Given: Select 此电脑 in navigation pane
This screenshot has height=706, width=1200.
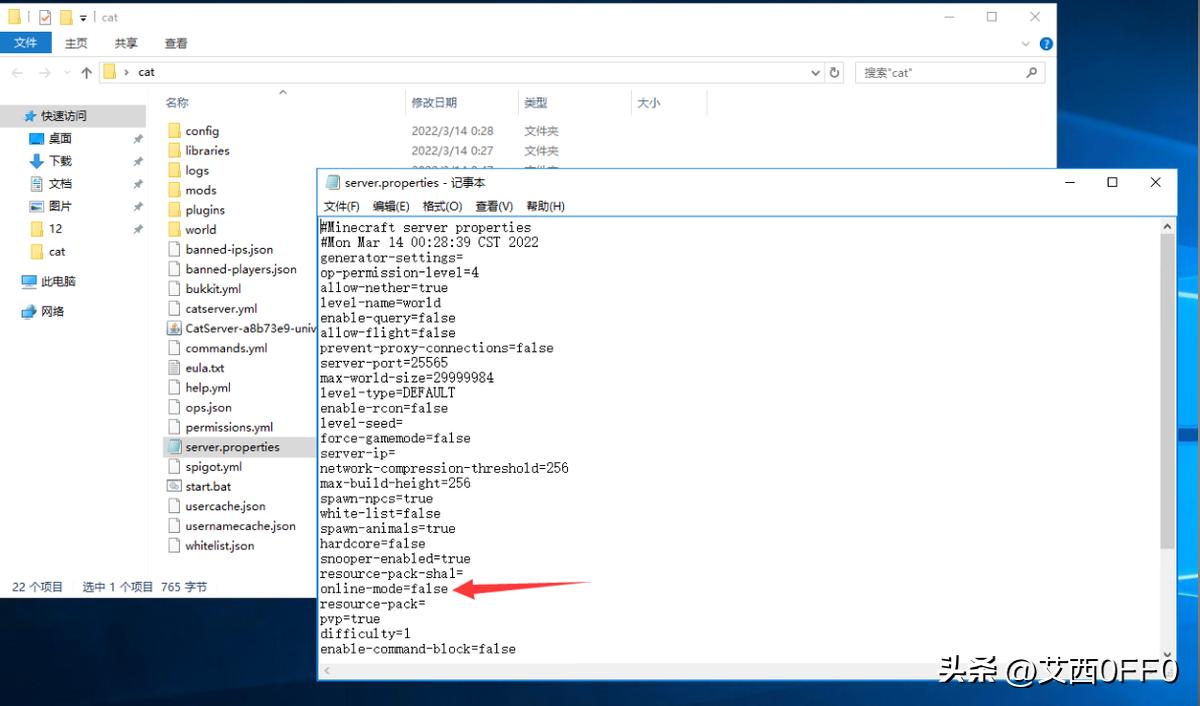Looking at the screenshot, I should coord(58,282).
